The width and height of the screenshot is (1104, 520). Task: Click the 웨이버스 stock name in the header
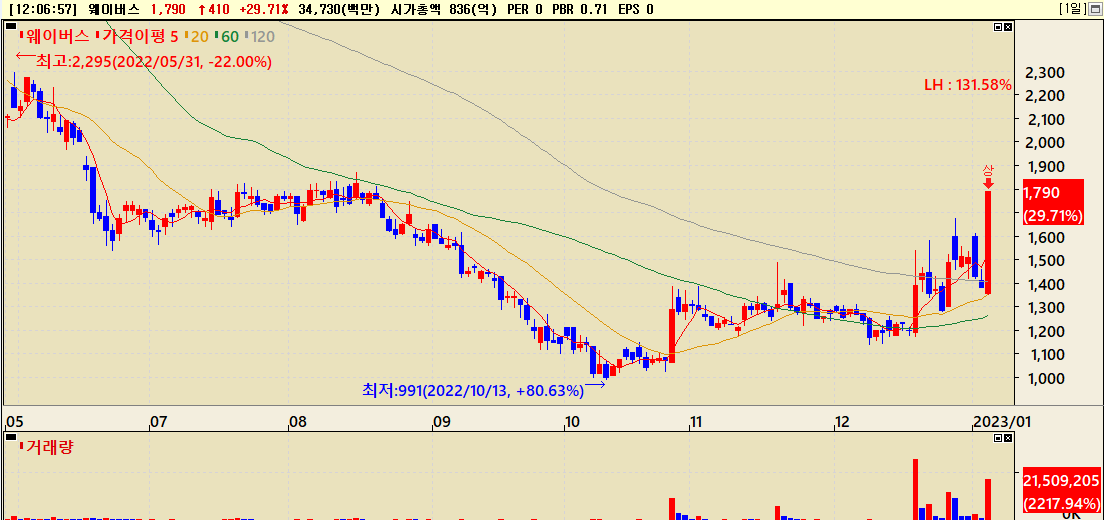[x=114, y=9]
